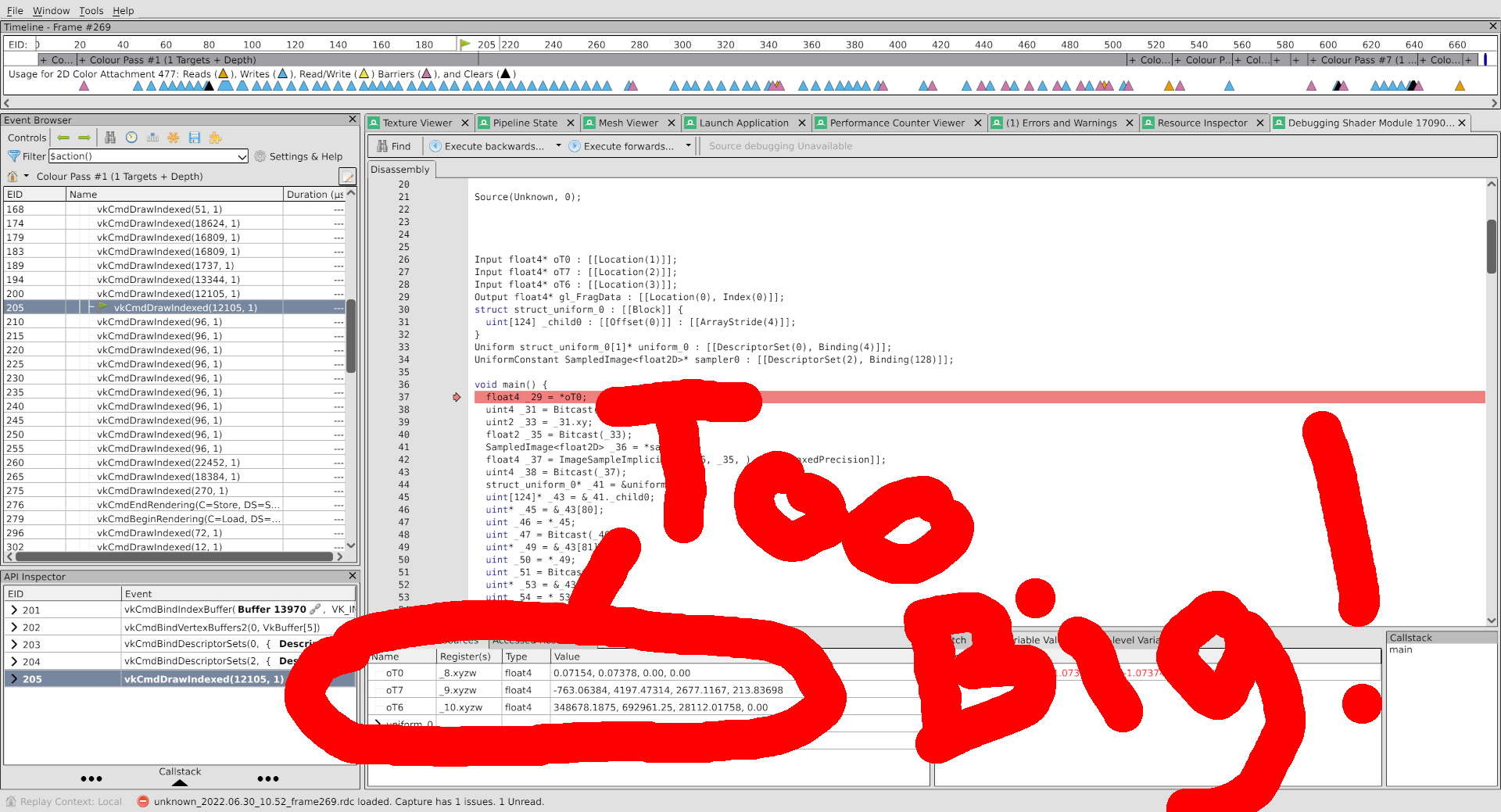Click the Name column header in Event Browser

point(174,195)
